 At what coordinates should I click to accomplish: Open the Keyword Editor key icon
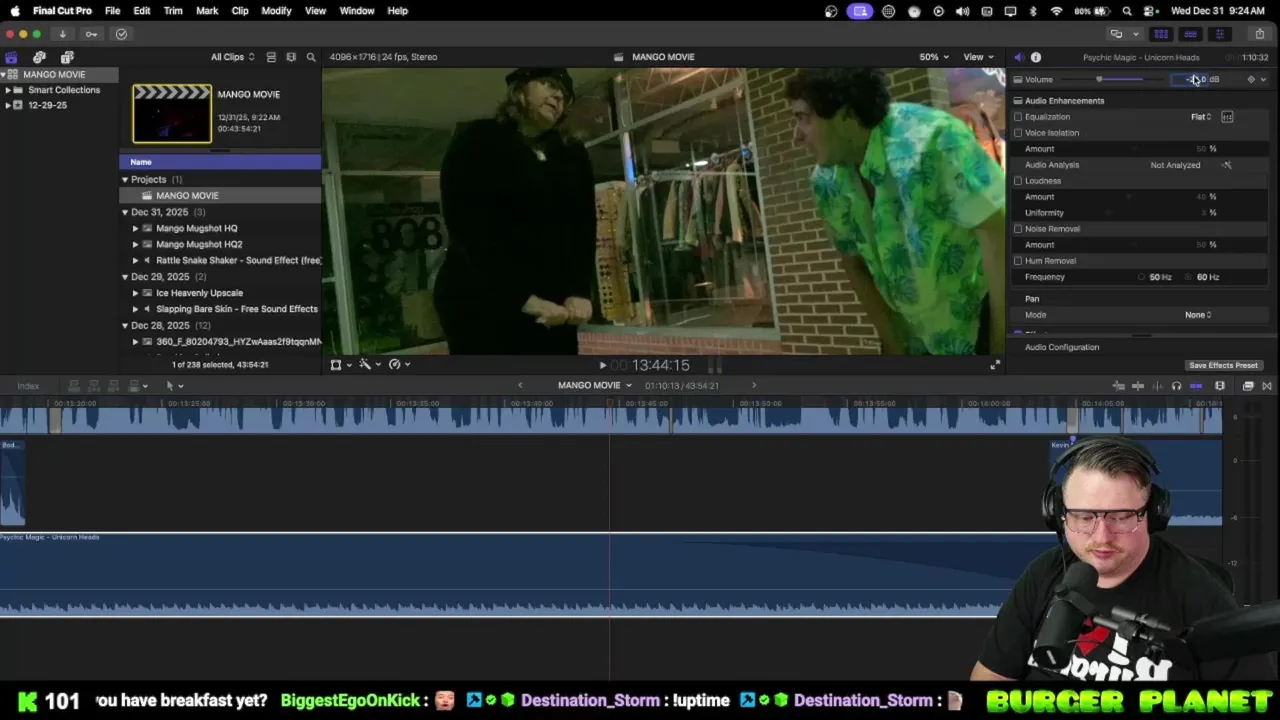(x=92, y=34)
